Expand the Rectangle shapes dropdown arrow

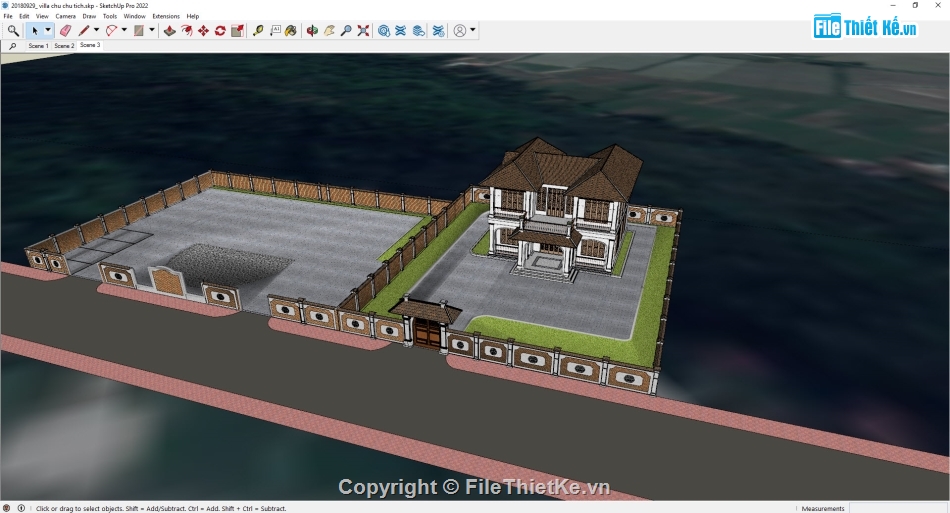[x=152, y=30]
